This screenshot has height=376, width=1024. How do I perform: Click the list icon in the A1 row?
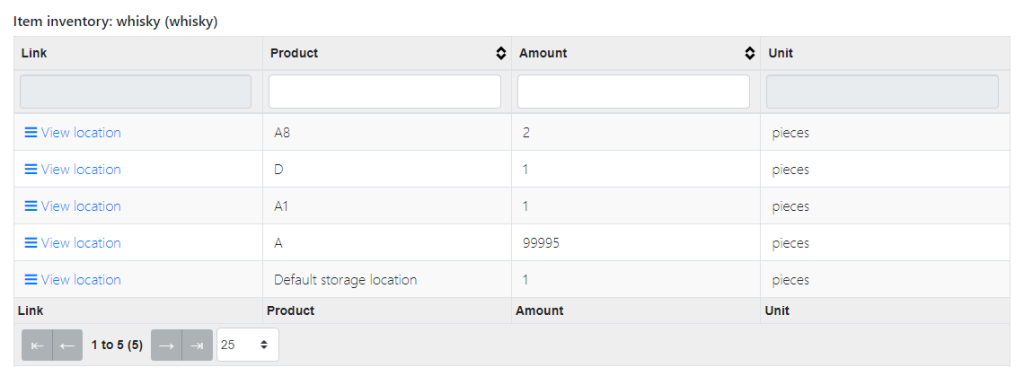(x=30, y=206)
